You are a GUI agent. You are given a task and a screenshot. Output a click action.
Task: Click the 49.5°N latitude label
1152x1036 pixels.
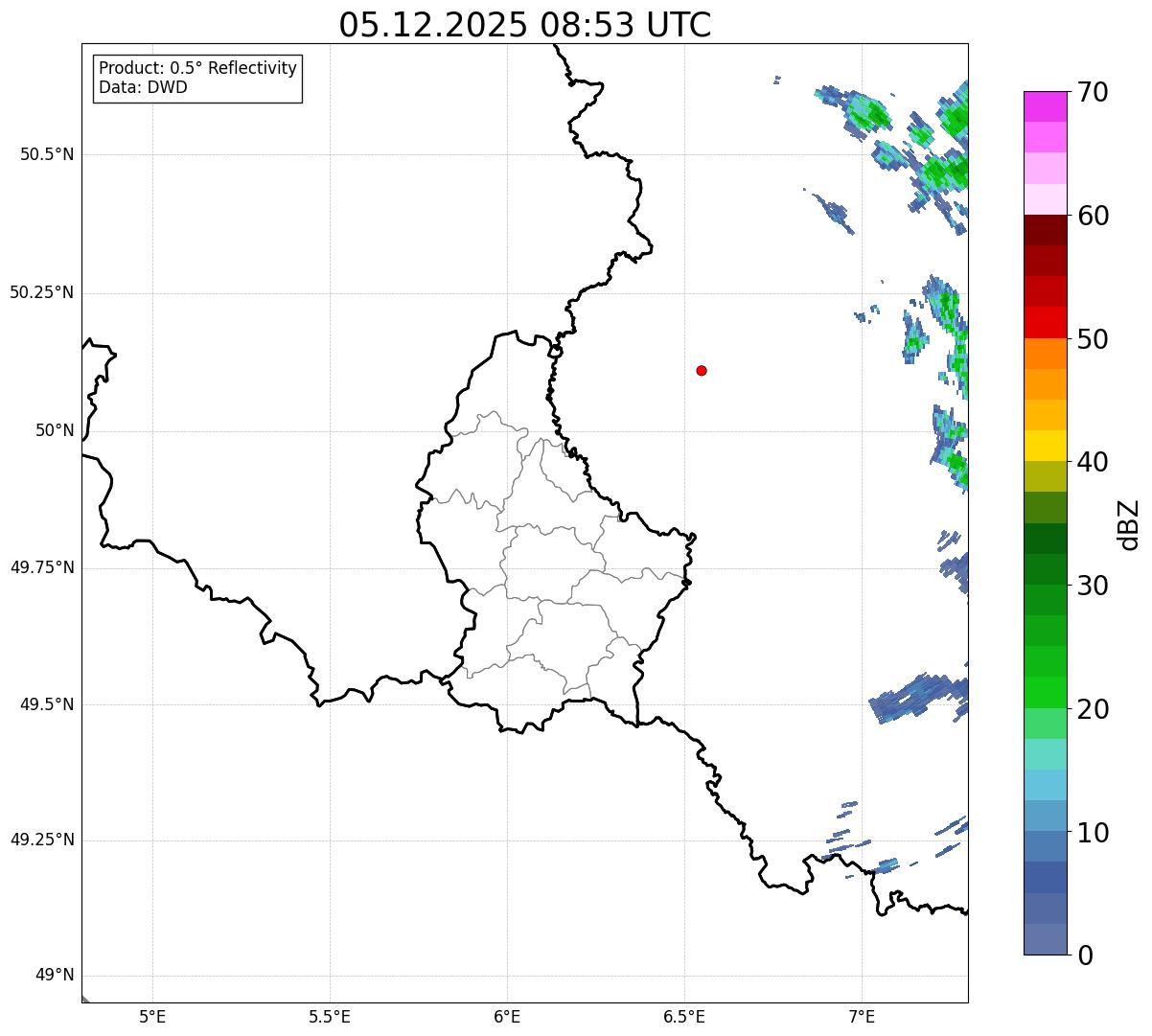47,704
